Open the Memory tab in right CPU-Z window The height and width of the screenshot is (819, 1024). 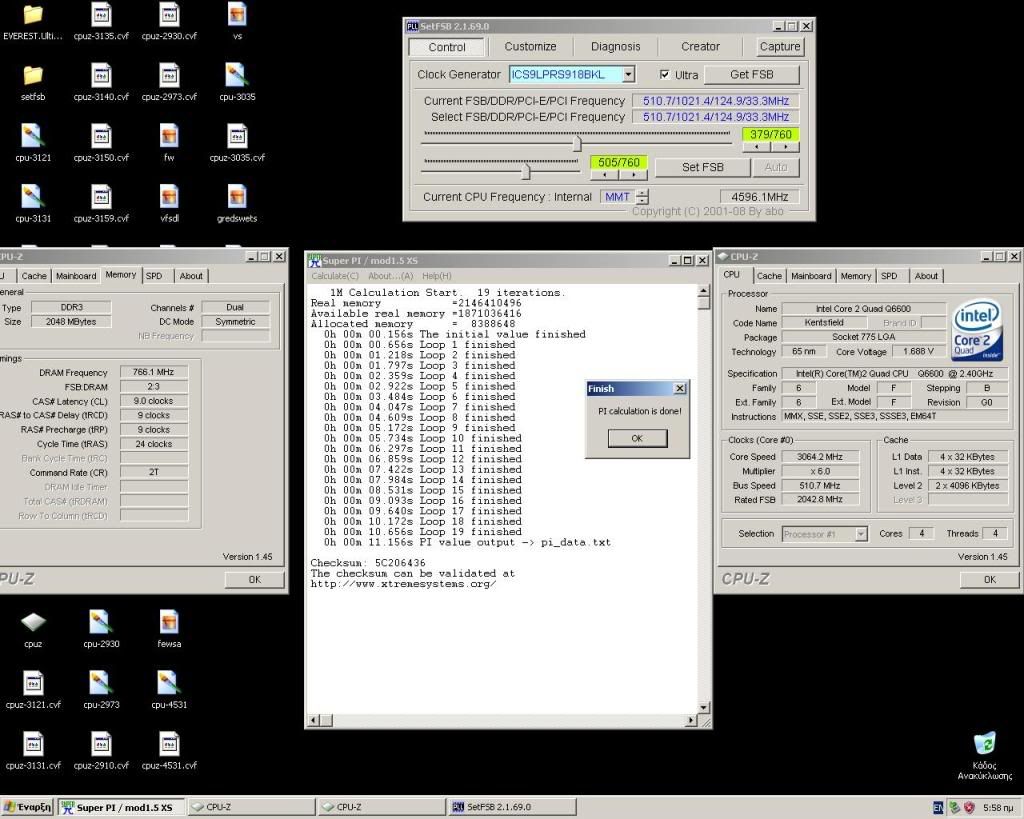coord(856,276)
